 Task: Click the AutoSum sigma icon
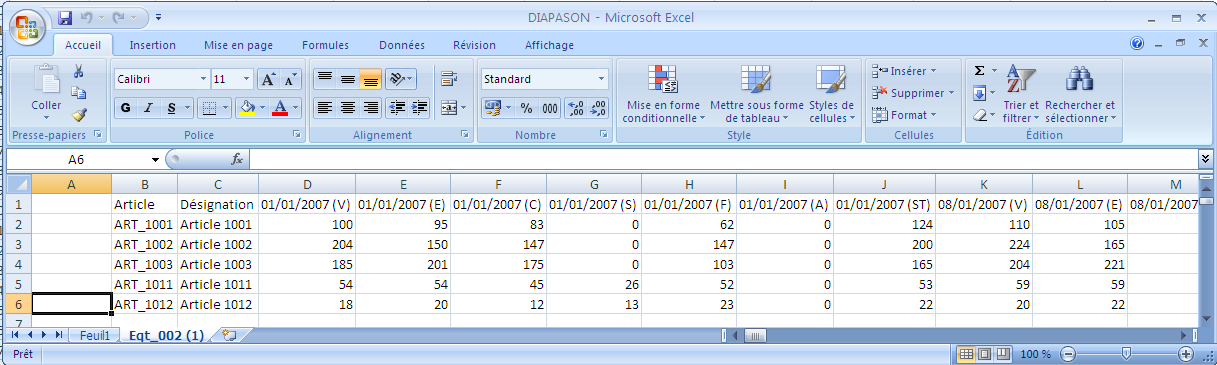coord(979,71)
